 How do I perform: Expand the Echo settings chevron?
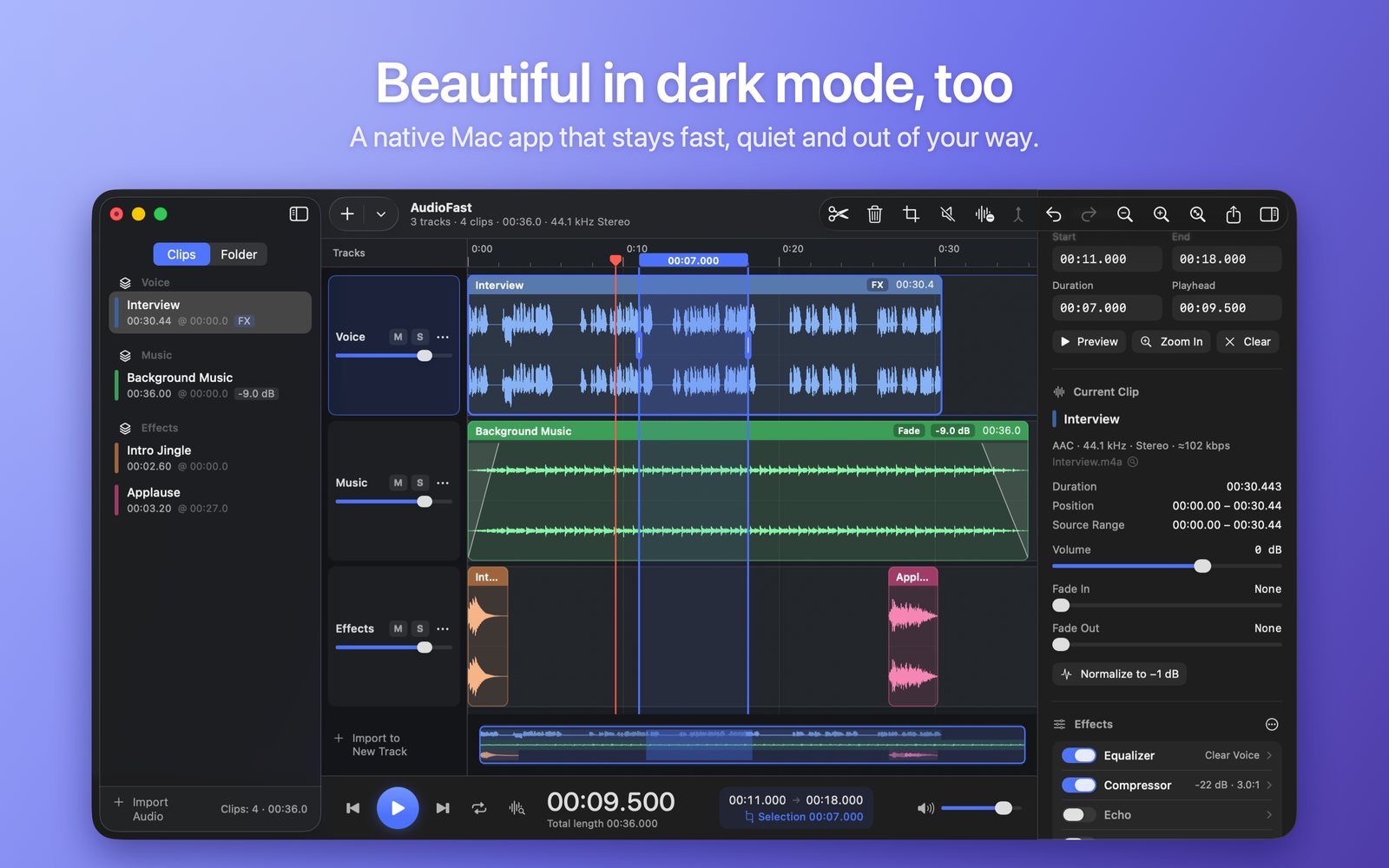coord(1269,815)
